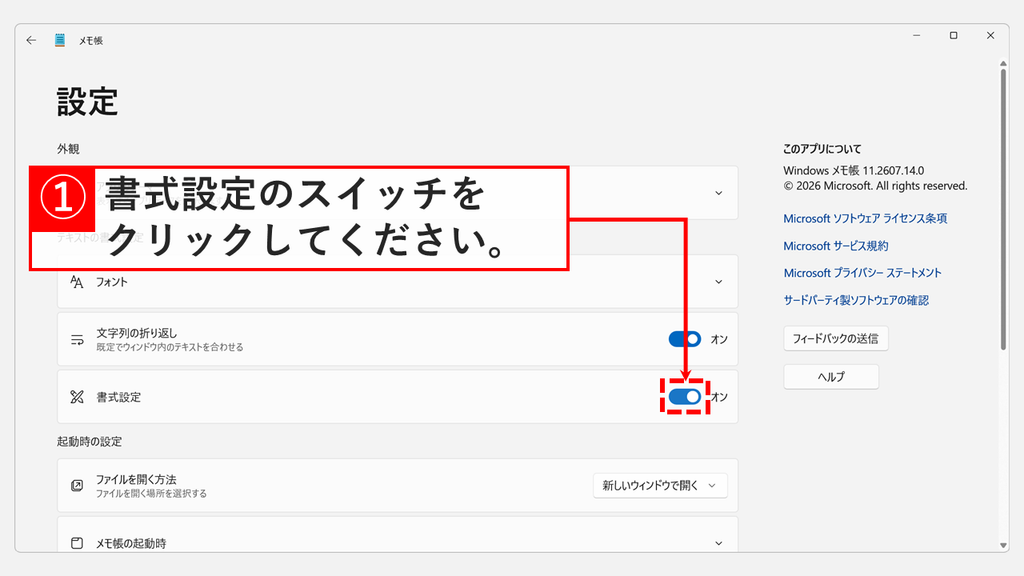The width and height of the screenshot is (1024, 576).
Task: Close the メモ帳 settings window
Action: click(990, 35)
